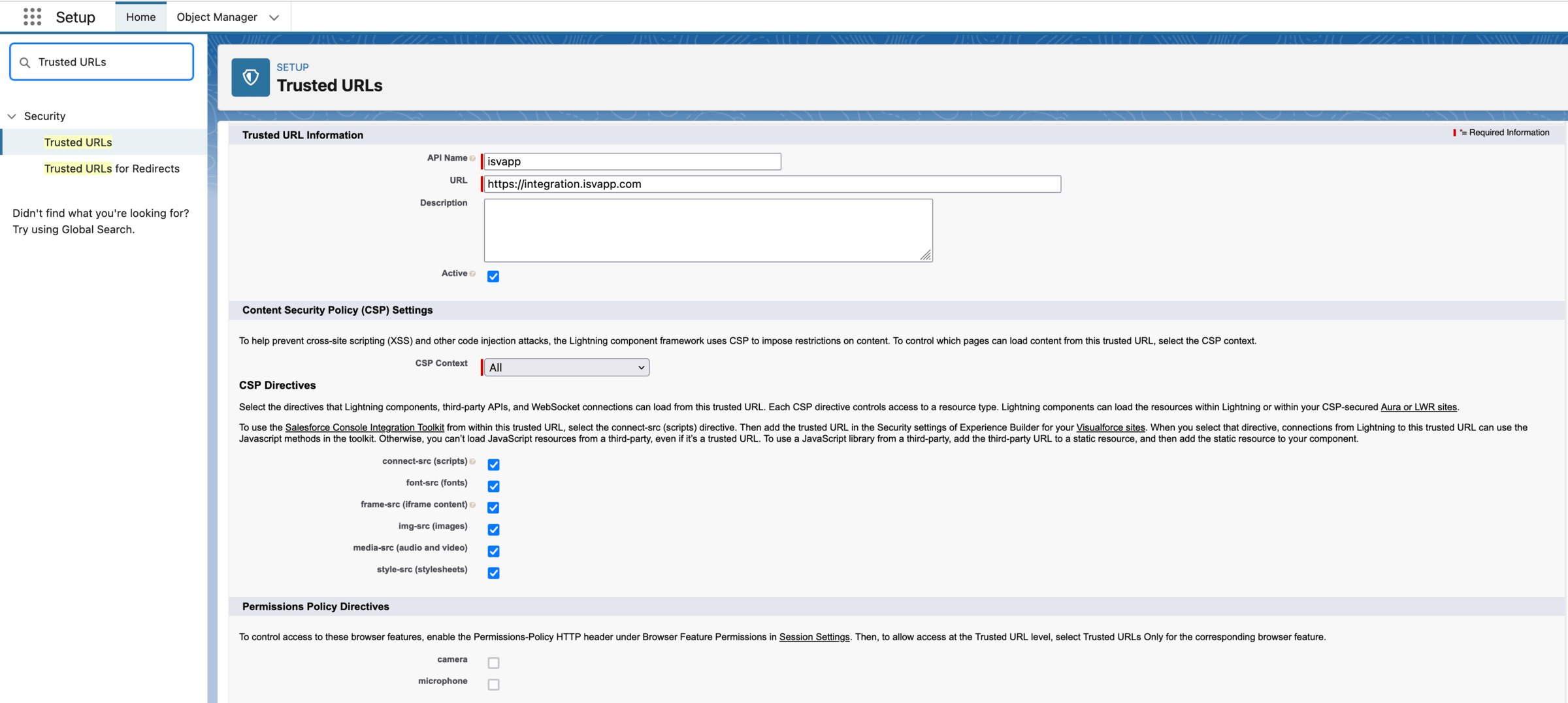Image resolution: width=1568 pixels, height=703 pixels.
Task: Open the Aura or LWR sites link
Action: (1418, 407)
